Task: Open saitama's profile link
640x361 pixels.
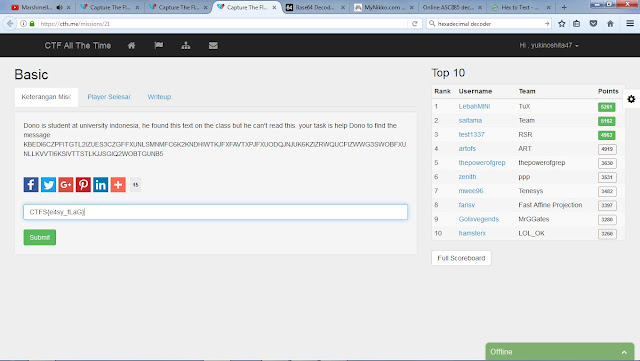Action: (x=470, y=120)
